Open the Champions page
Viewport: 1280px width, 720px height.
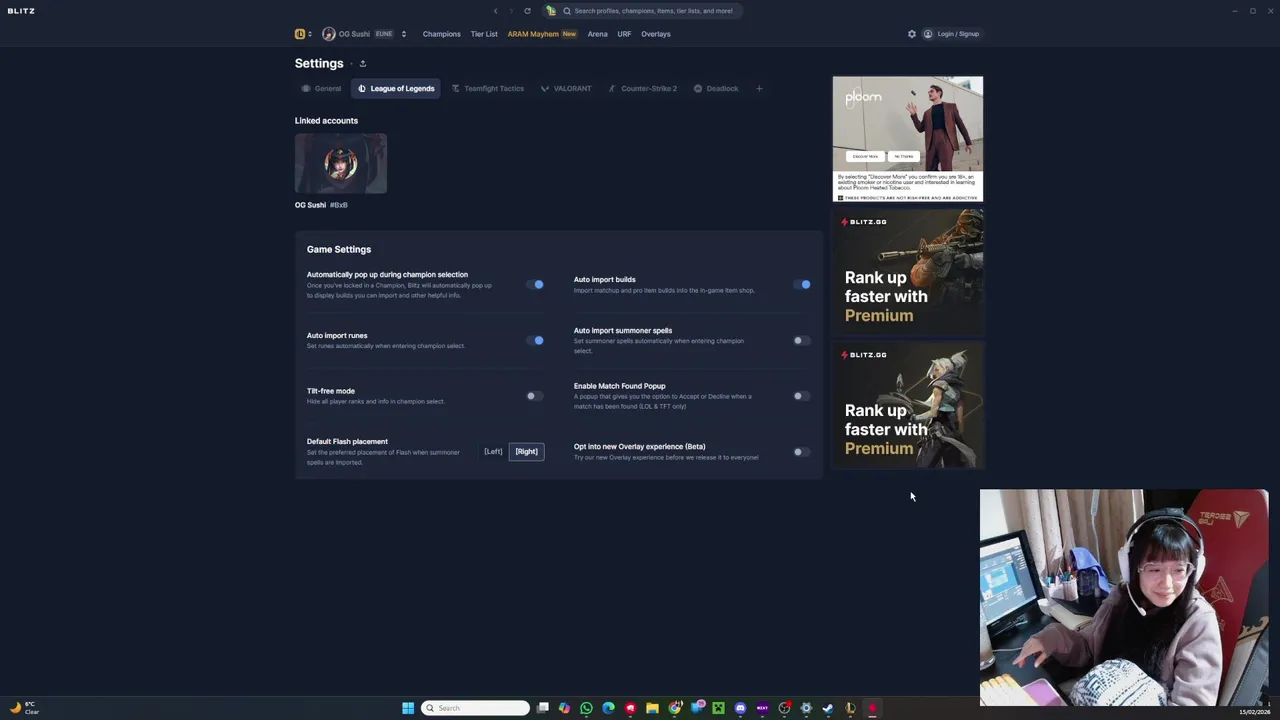coord(441,34)
